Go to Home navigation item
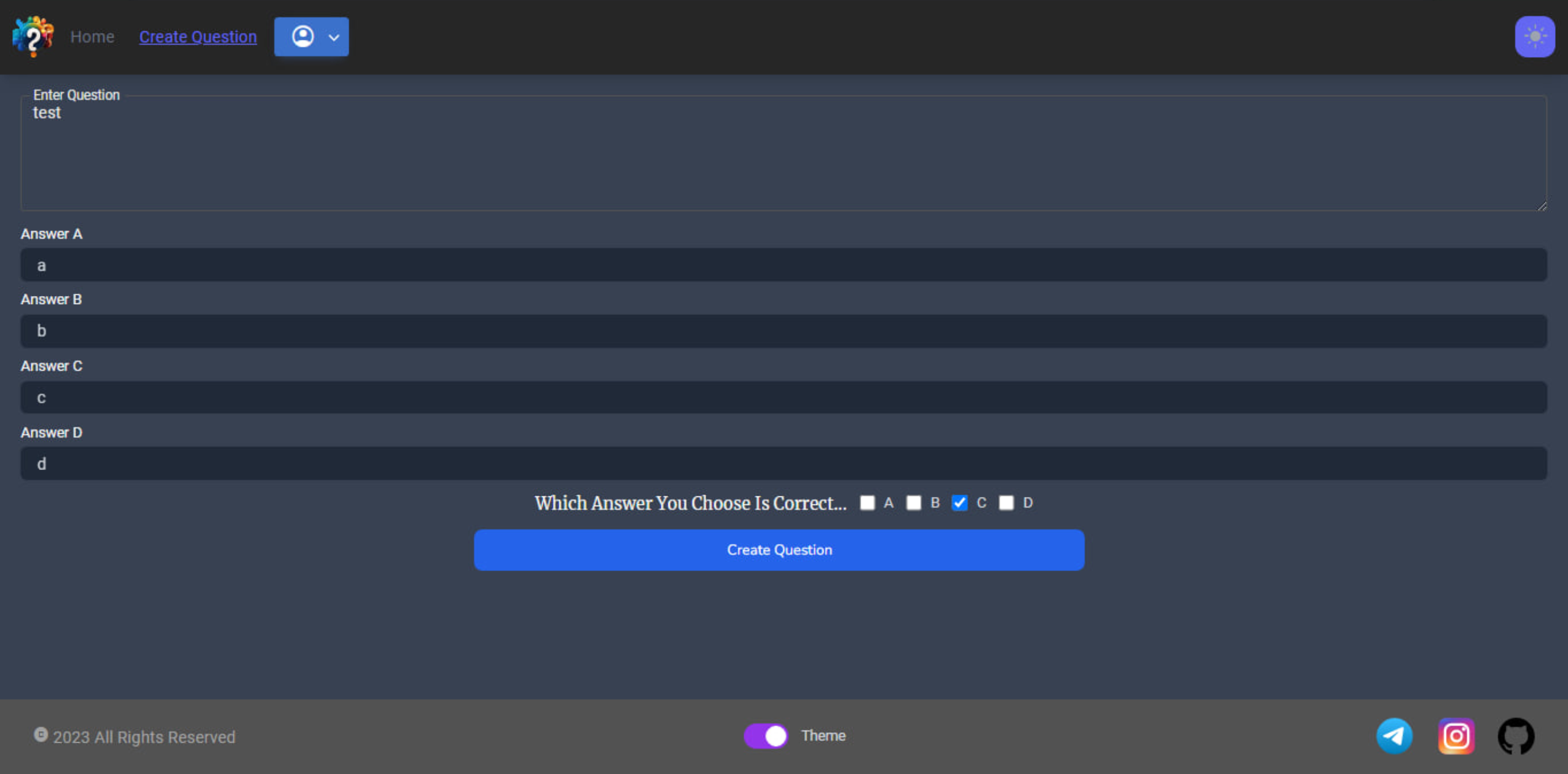The width and height of the screenshot is (1568, 774). [92, 37]
